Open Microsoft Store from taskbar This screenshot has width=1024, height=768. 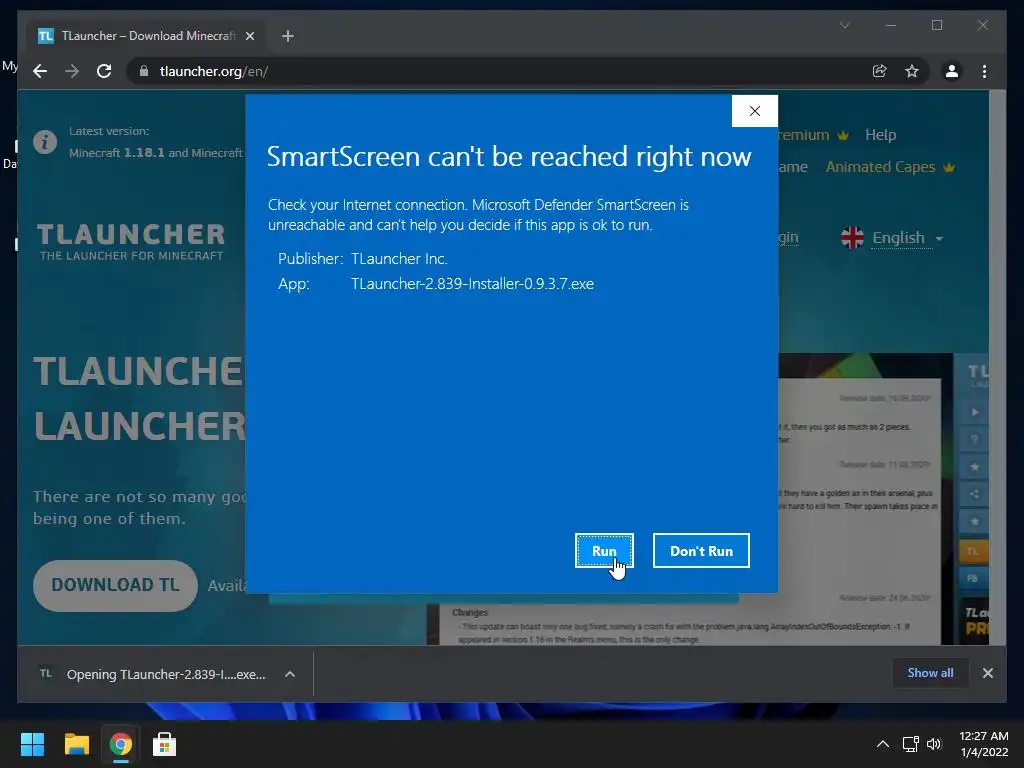click(x=164, y=744)
